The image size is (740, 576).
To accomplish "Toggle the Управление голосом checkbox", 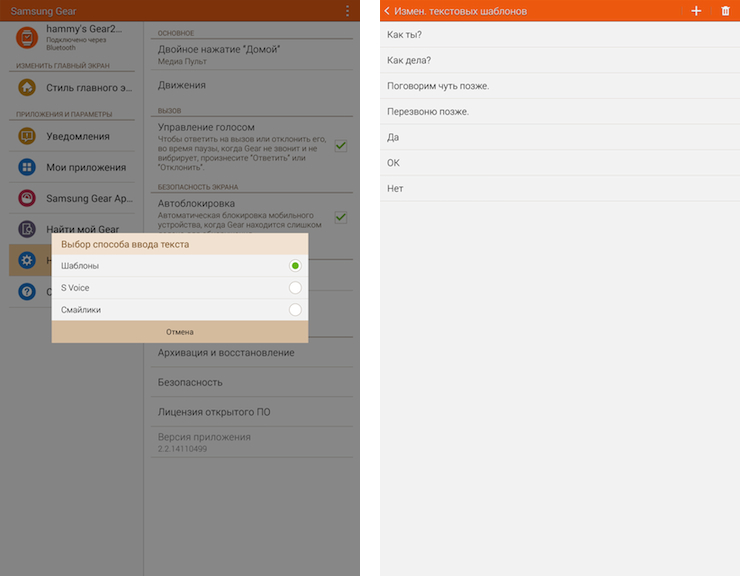I will click(341, 146).
